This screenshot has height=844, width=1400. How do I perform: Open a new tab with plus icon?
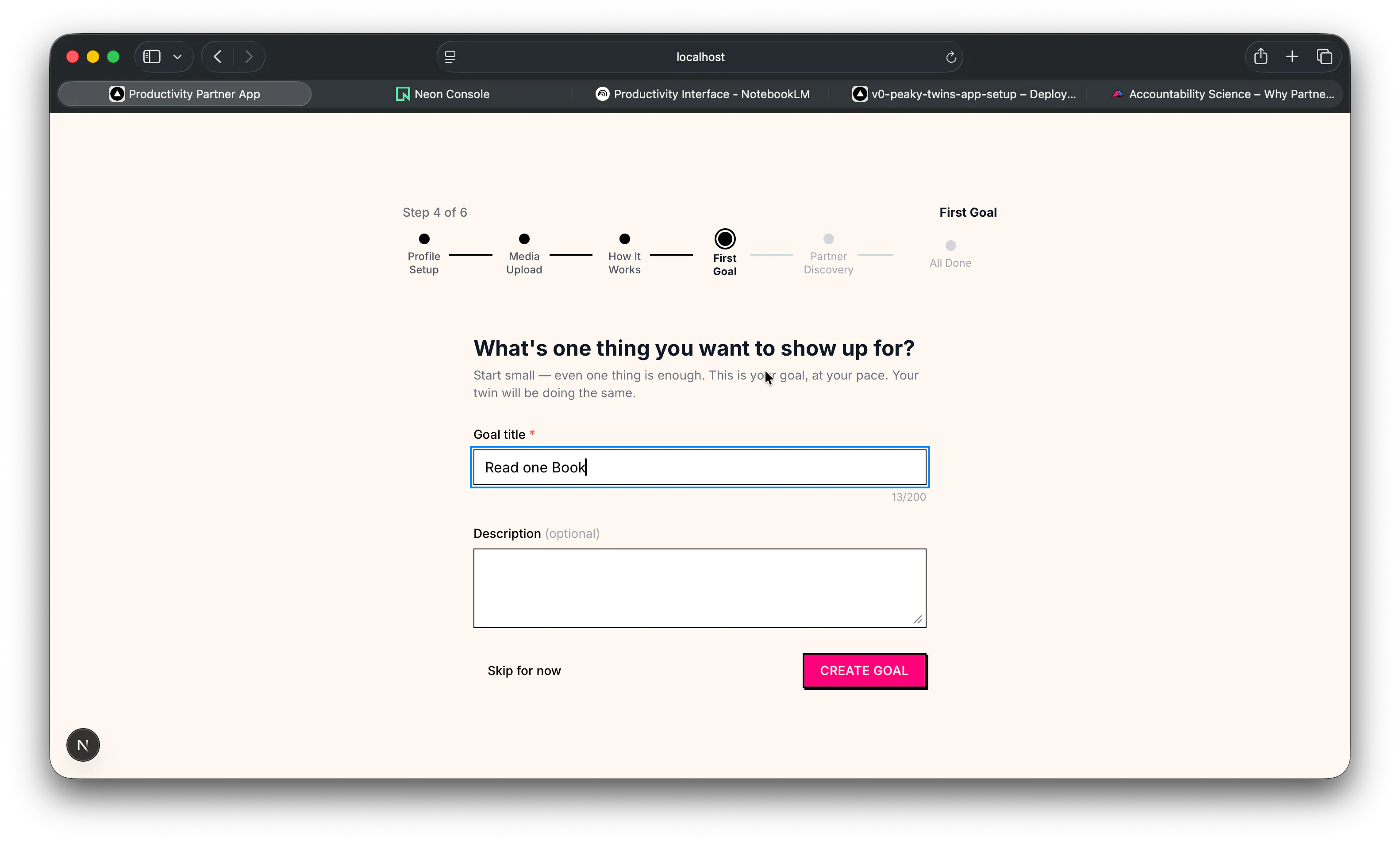pos(1292,57)
